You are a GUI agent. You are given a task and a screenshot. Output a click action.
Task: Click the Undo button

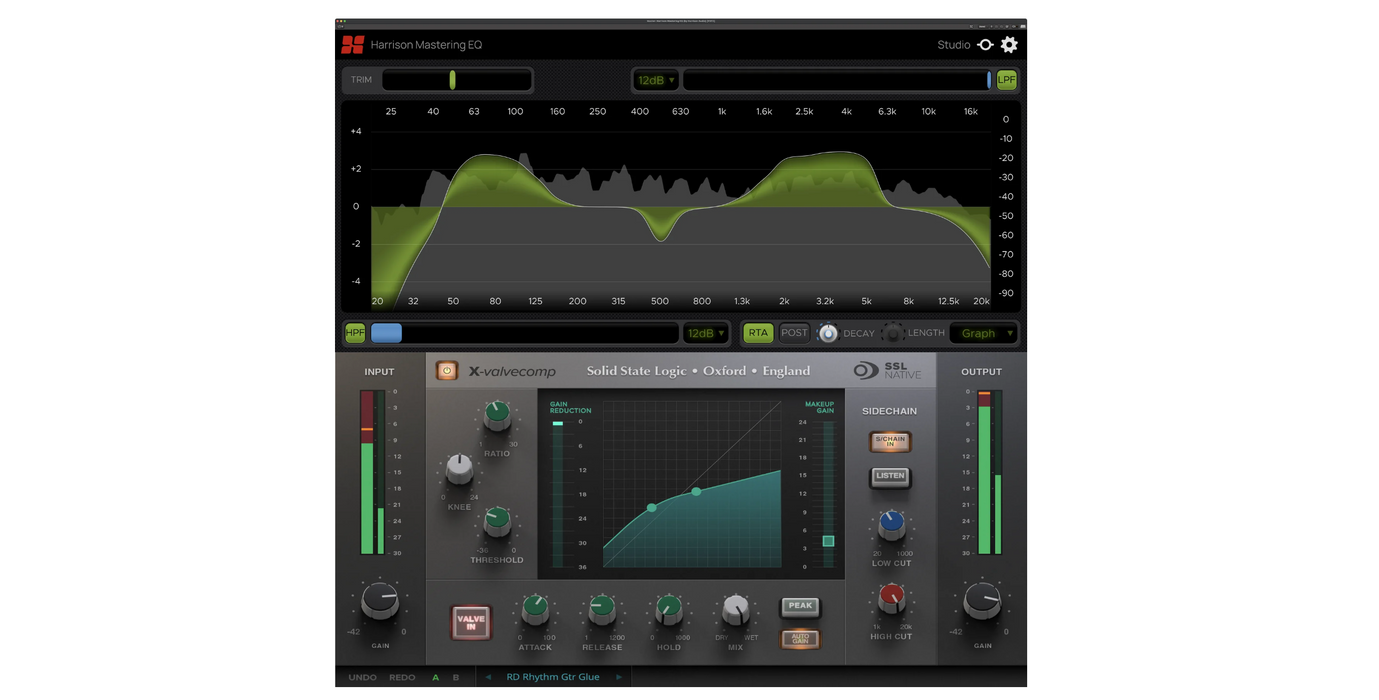[362, 677]
